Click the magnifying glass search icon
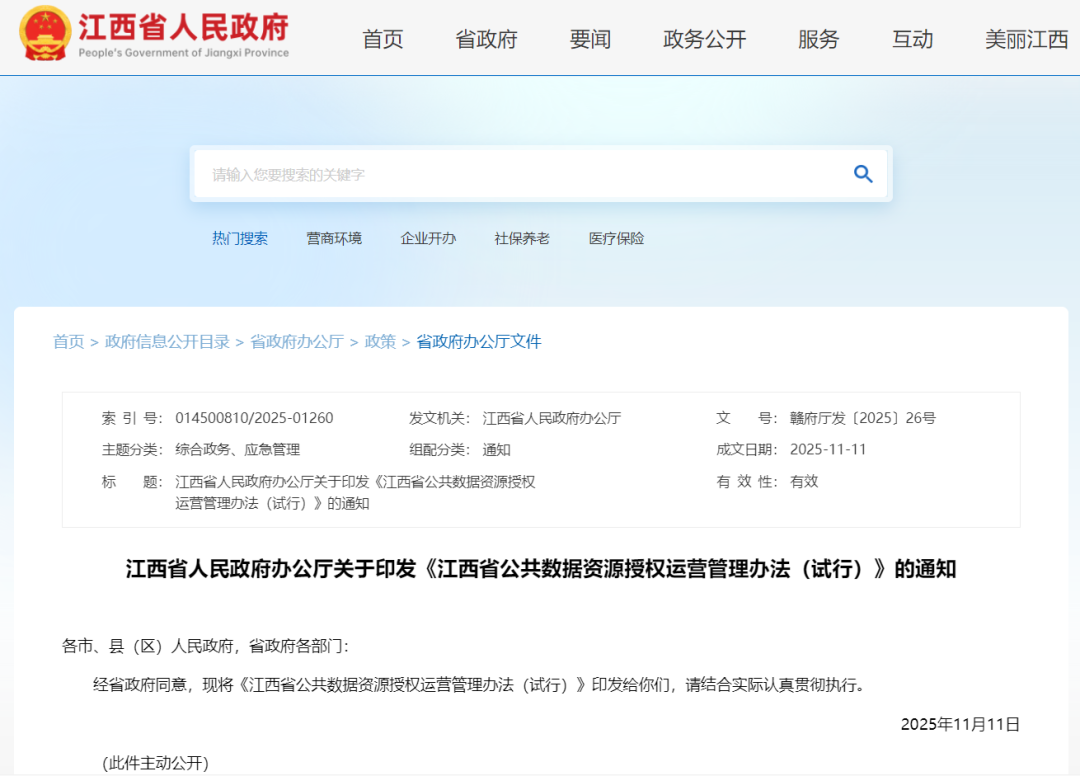The image size is (1080, 776). click(x=863, y=174)
